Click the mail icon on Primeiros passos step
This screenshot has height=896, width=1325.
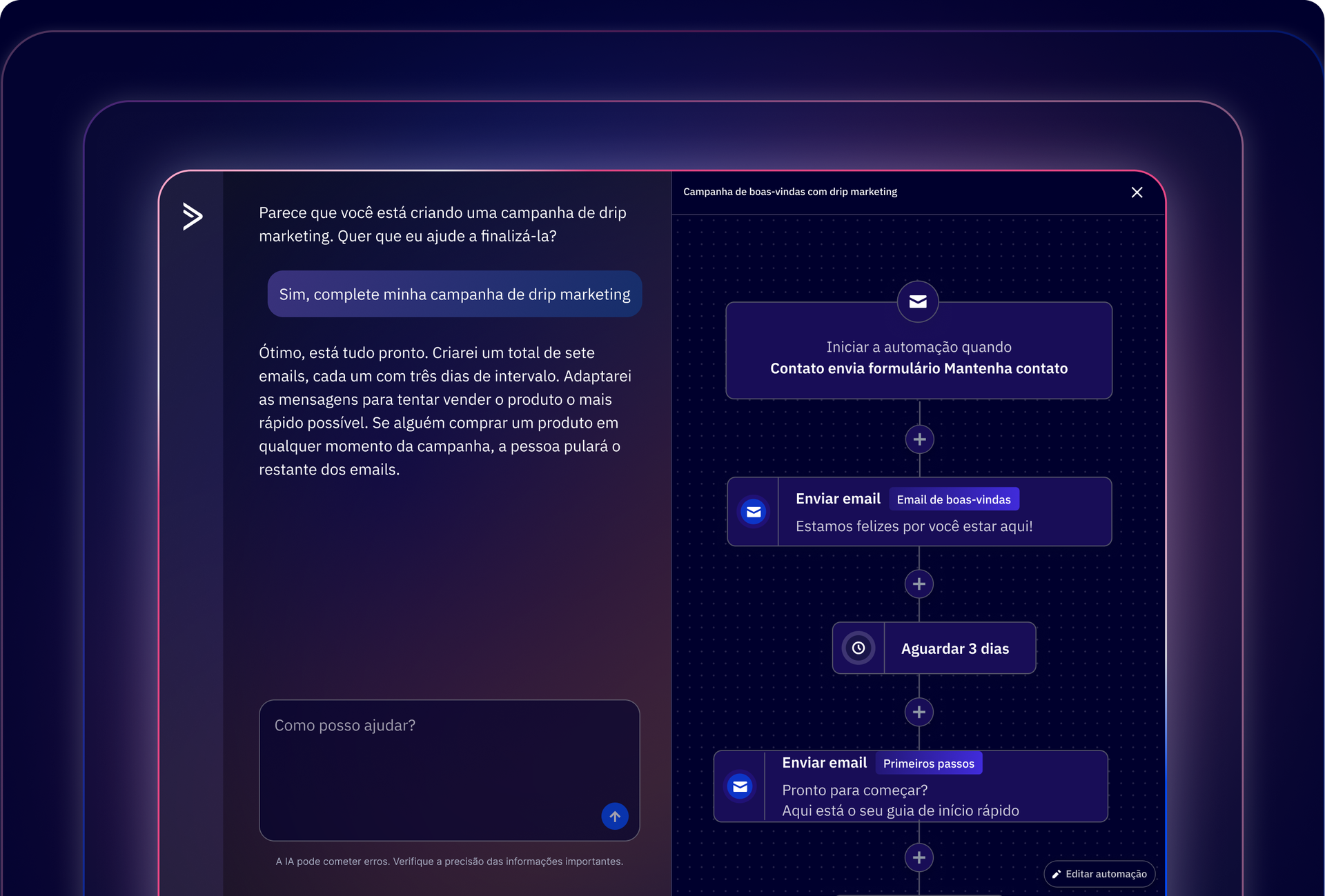point(740,786)
